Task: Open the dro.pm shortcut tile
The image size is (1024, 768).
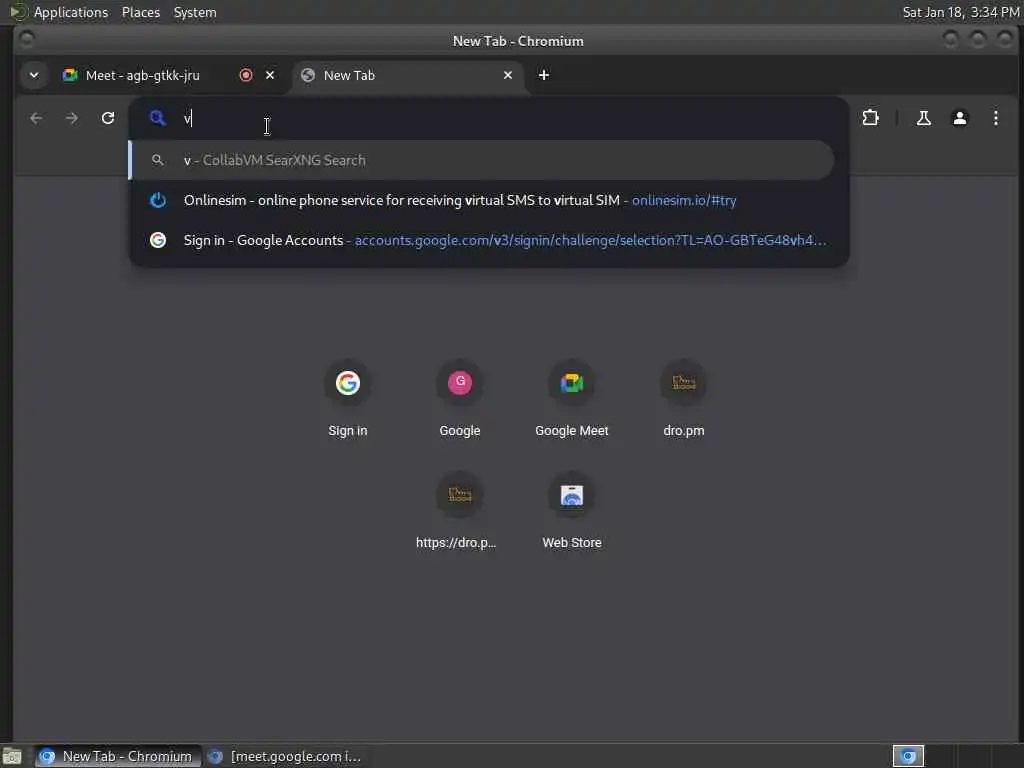Action: pyautogui.click(x=684, y=398)
